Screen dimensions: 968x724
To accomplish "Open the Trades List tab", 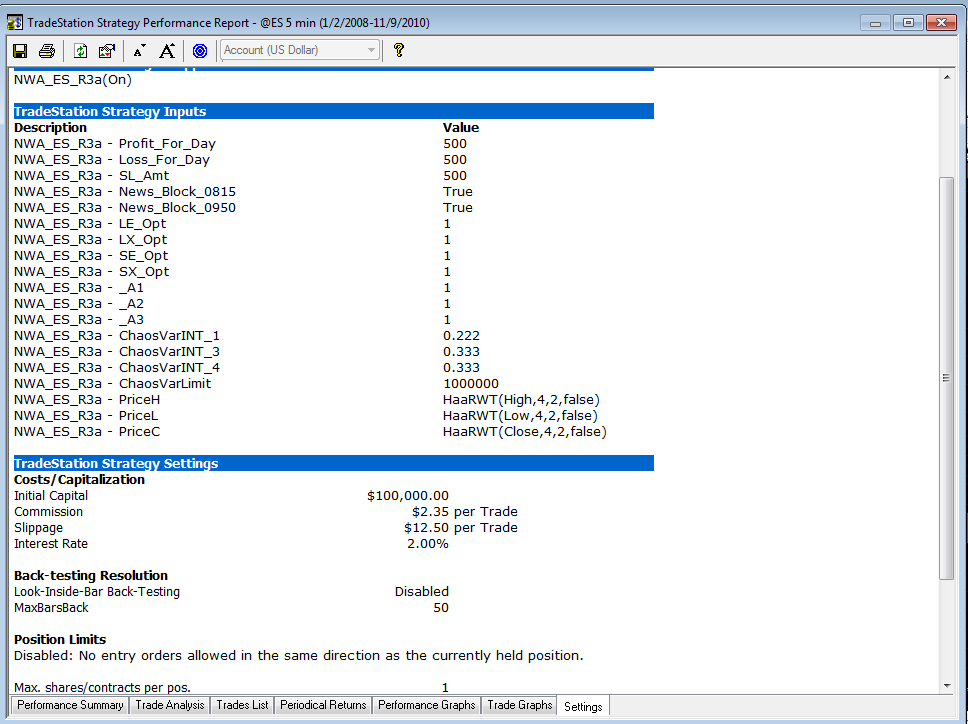I will click(242, 705).
